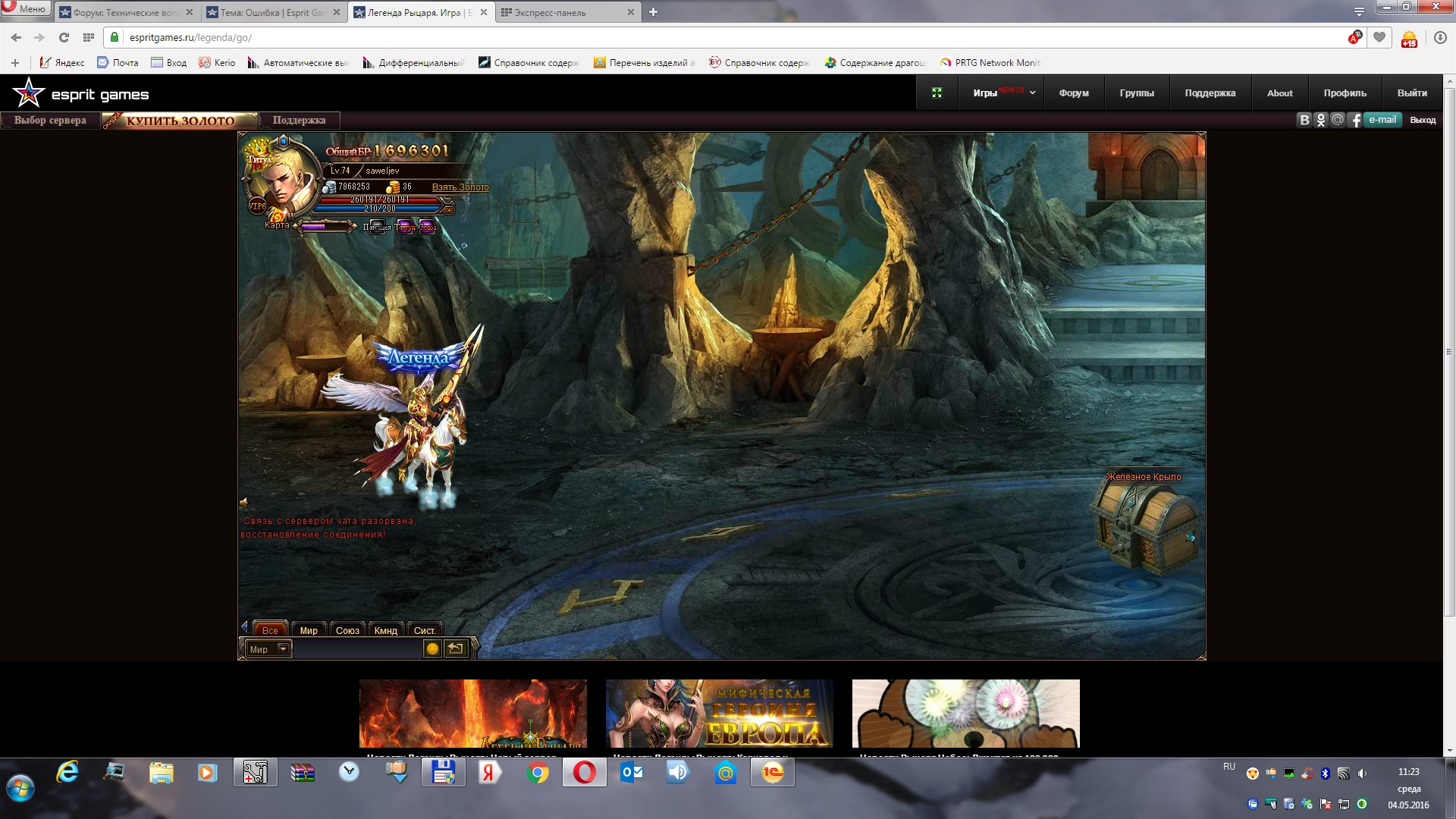The image size is (1456, 819).
Task: Click the Панацея potion icon
Action: coord(377,227)
